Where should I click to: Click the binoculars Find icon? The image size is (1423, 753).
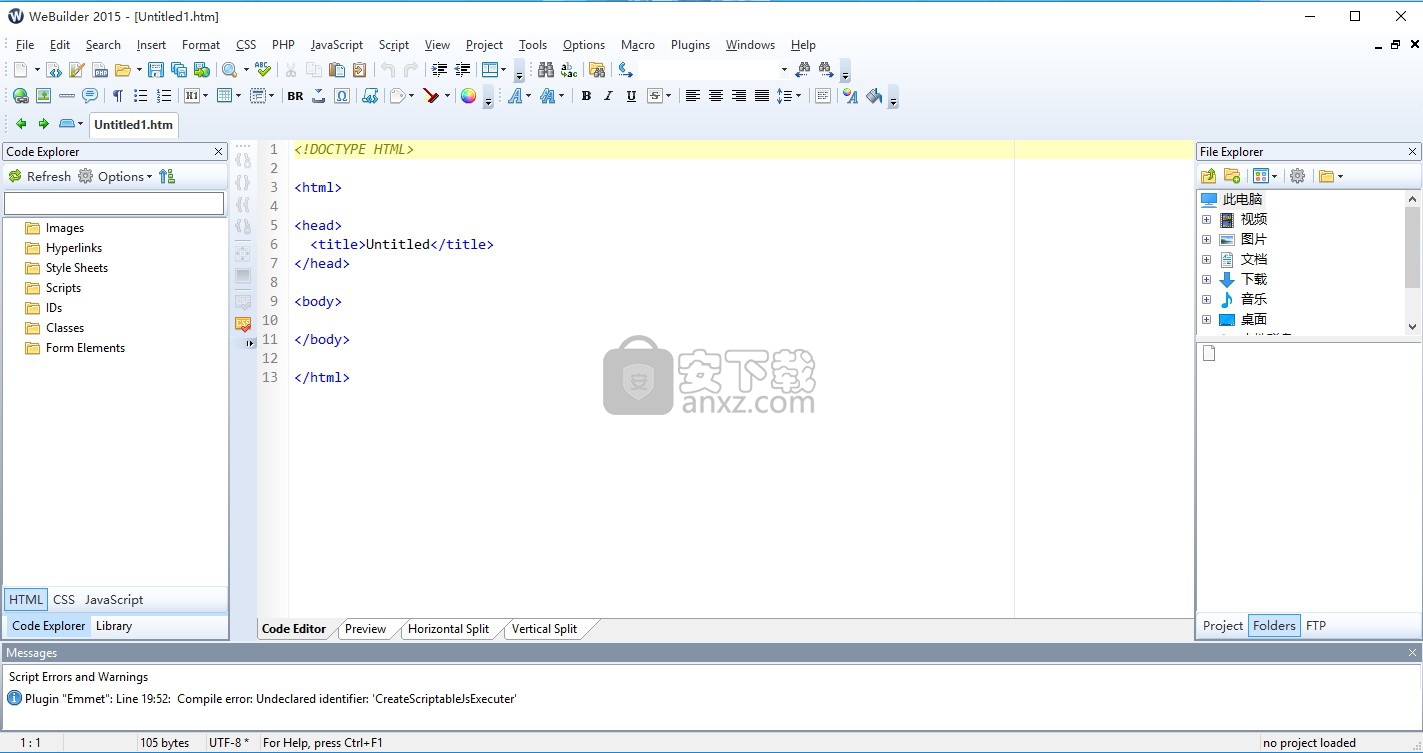click(546, 70)
